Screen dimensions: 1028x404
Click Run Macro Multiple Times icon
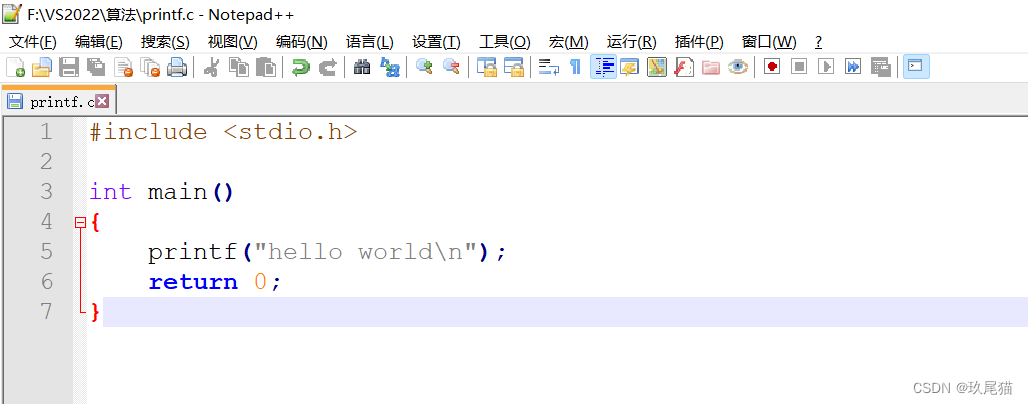point(853,67)
